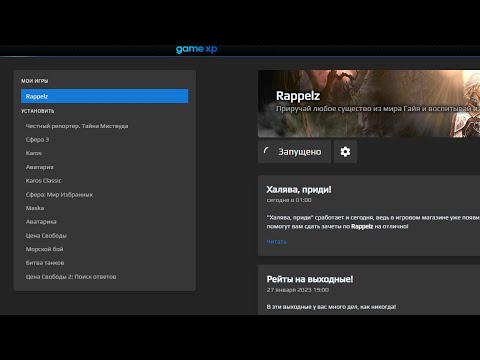The width and height of the screenshot is (480, 360).
Task: Select Аватарика in the game list
Action: click(x=41, y=222)
